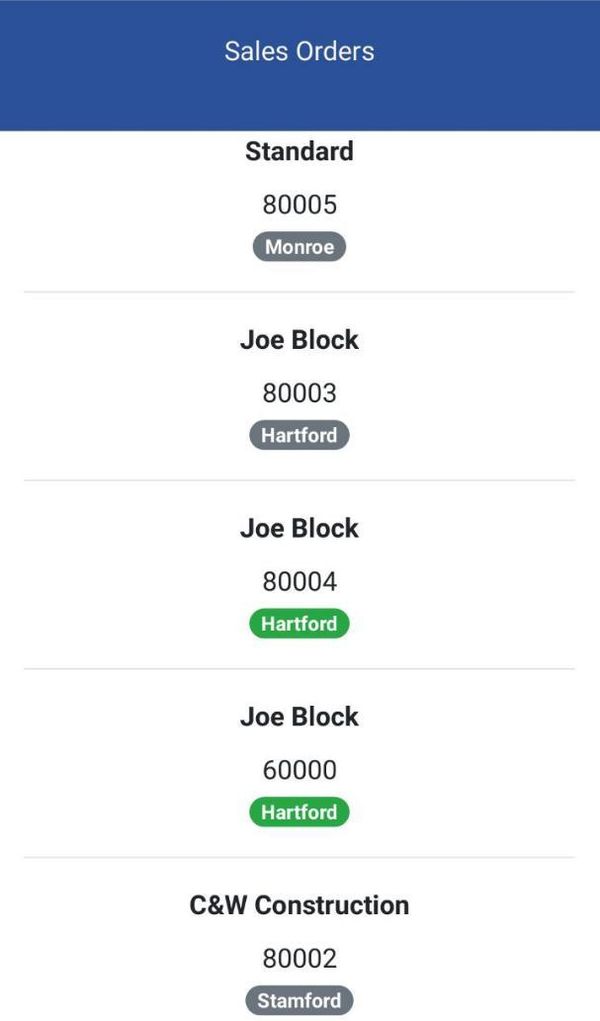Select order number 80004
Screen dimensions: 600x1021
coord(299,581)
